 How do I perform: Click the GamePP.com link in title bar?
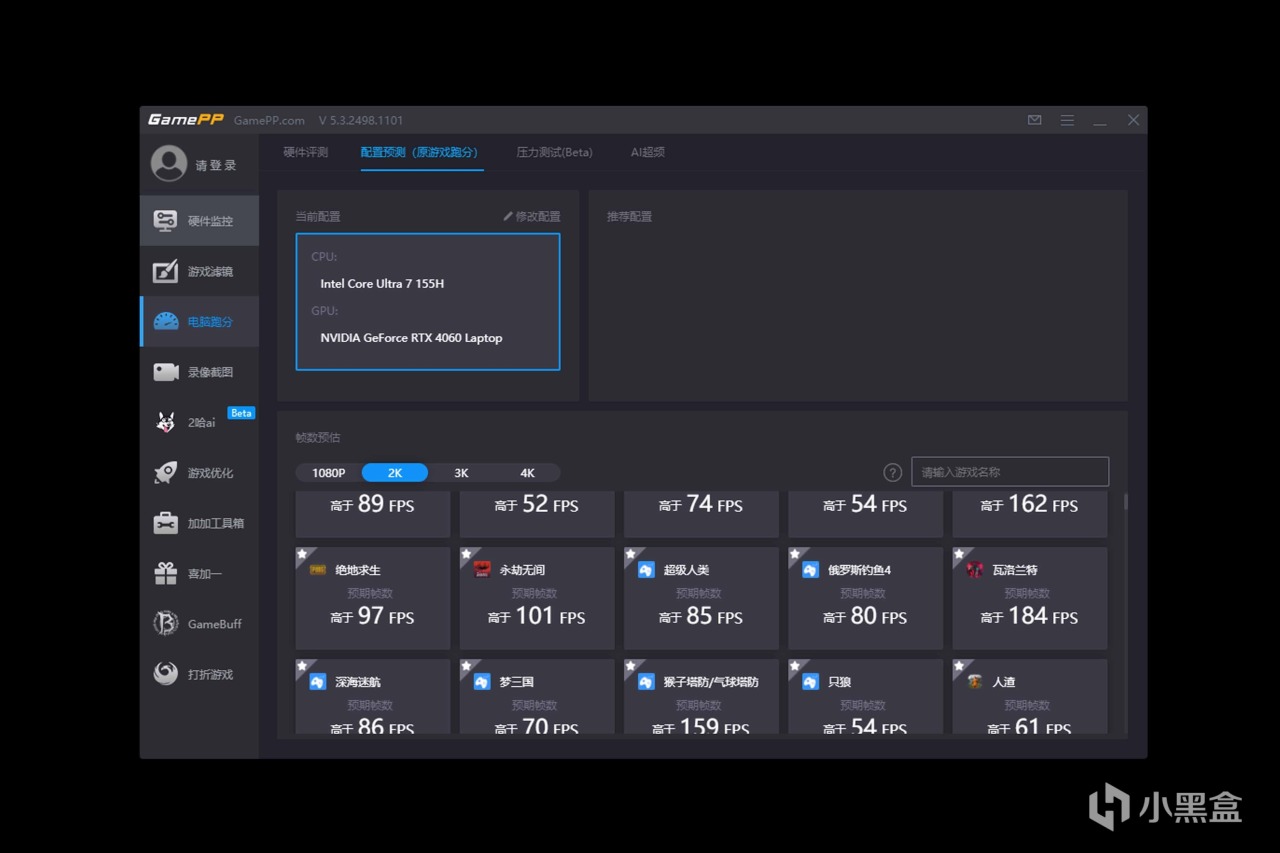click(269, 120)
